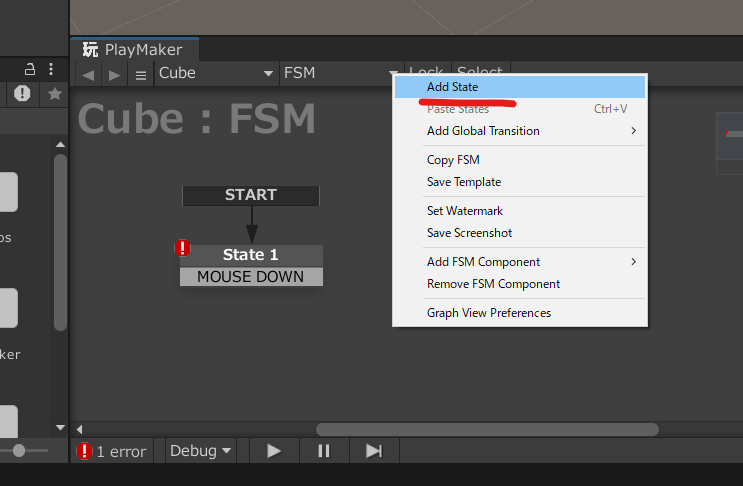The height and width of the screenshot is (486, 743).
Task: Adjust the icon size slider handle
Action: click(19, 450)
